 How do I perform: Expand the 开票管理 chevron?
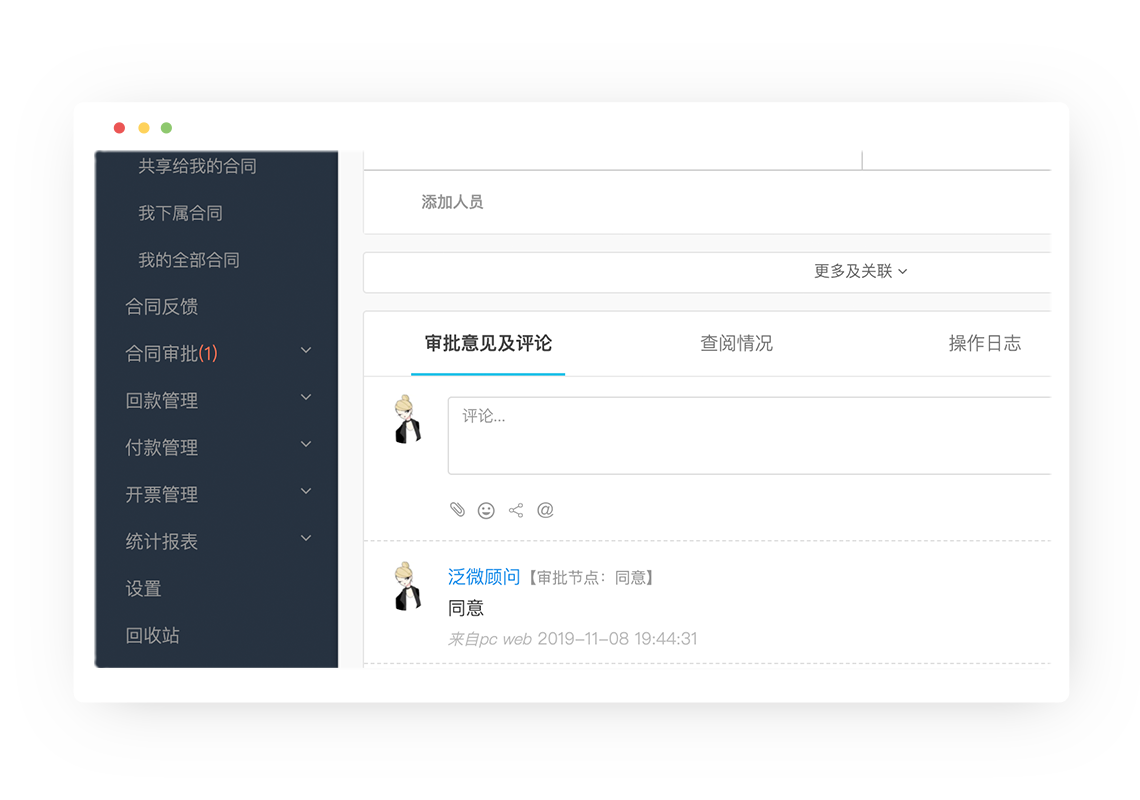[x=306, y=492]
